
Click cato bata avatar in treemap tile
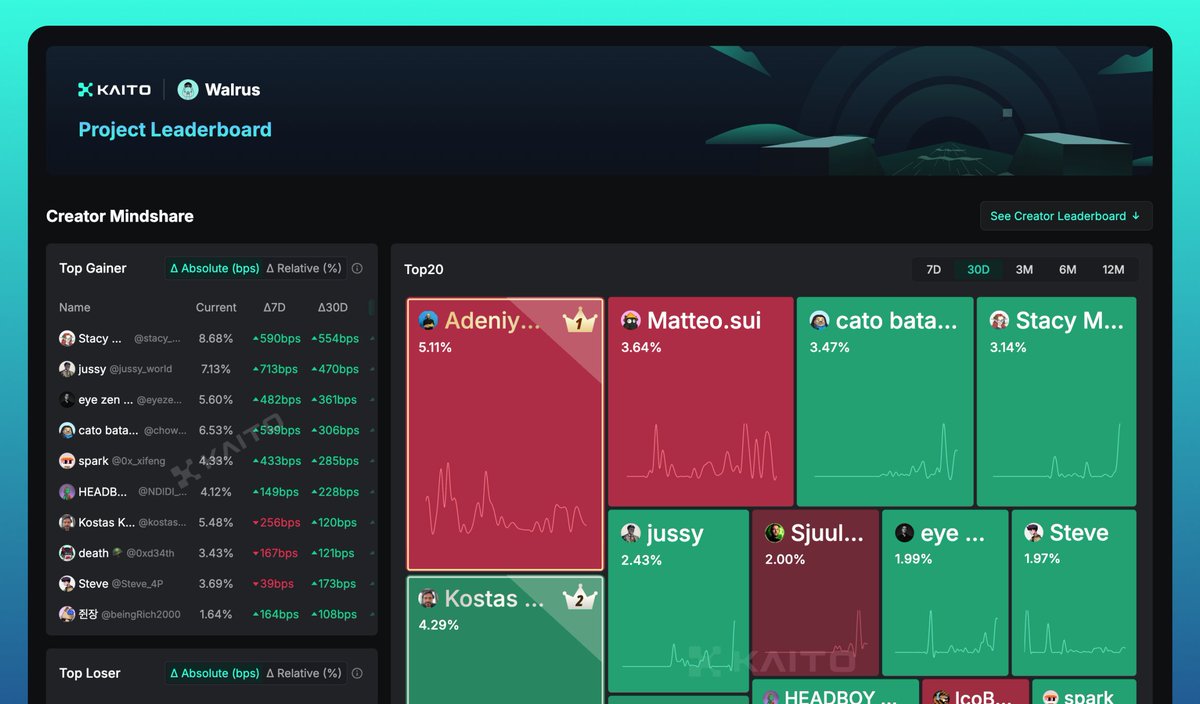point(819,320)
